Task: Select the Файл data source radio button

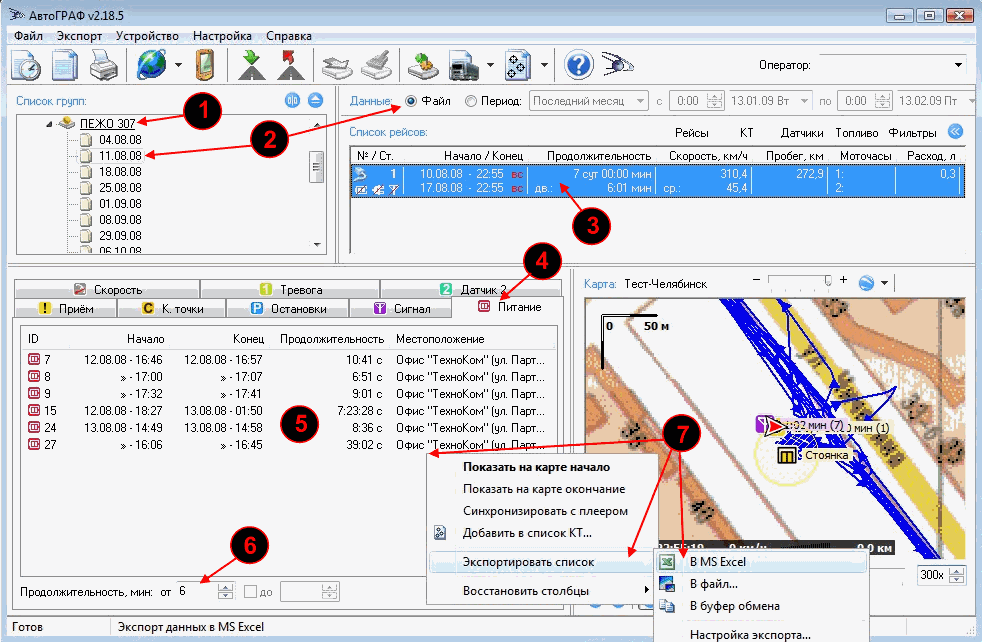Action: 411,101
